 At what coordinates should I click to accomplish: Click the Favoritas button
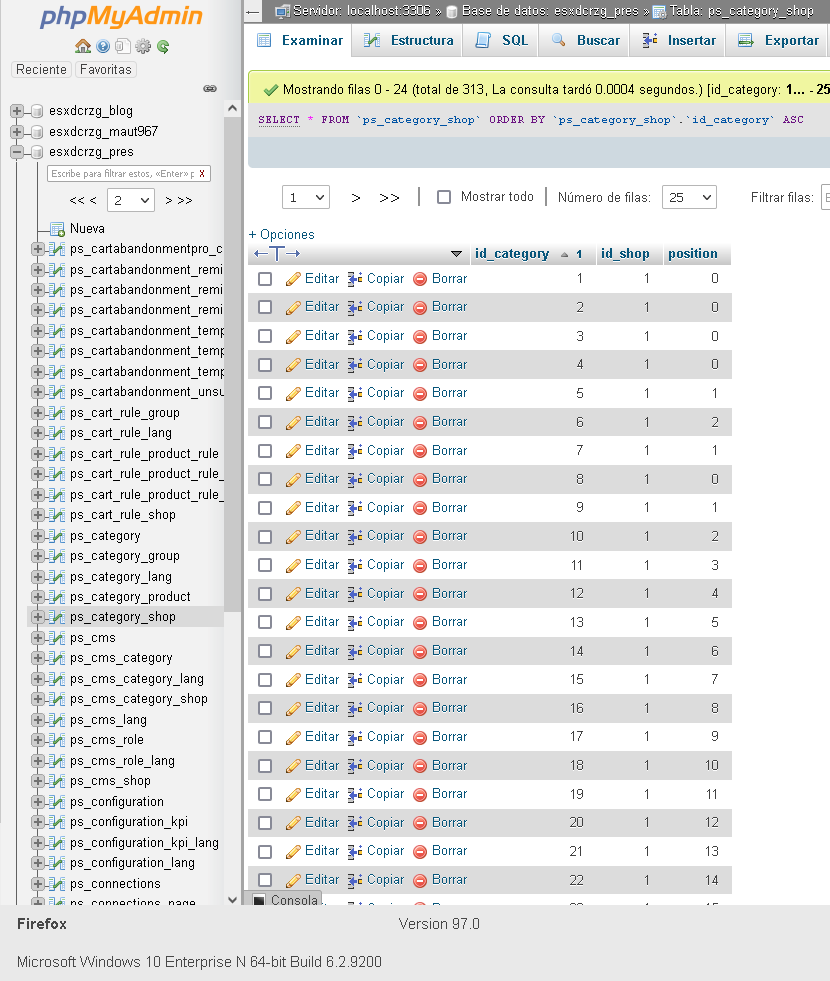pos(106,70)
